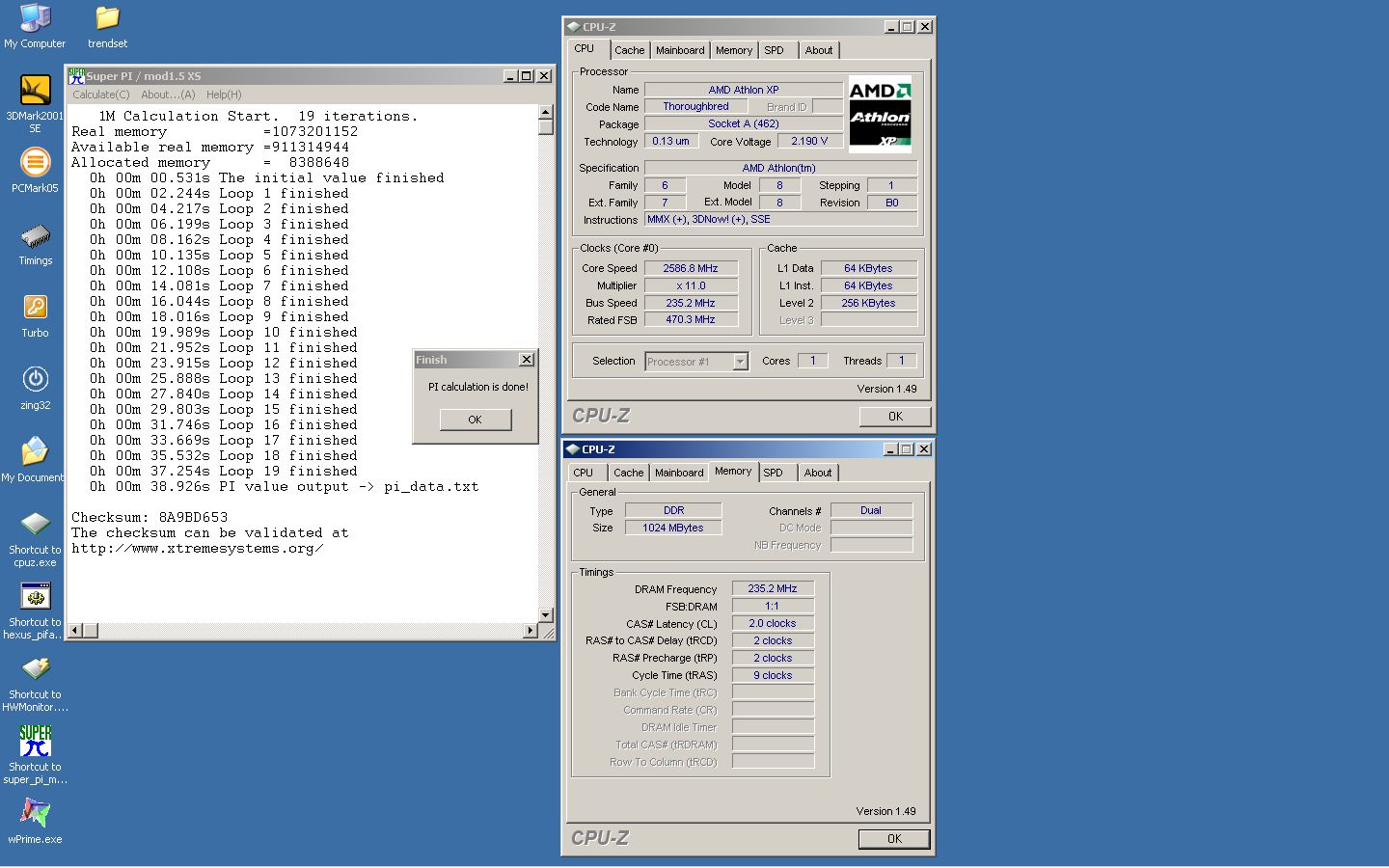Open the Timings chip icon

click(35, 235)
